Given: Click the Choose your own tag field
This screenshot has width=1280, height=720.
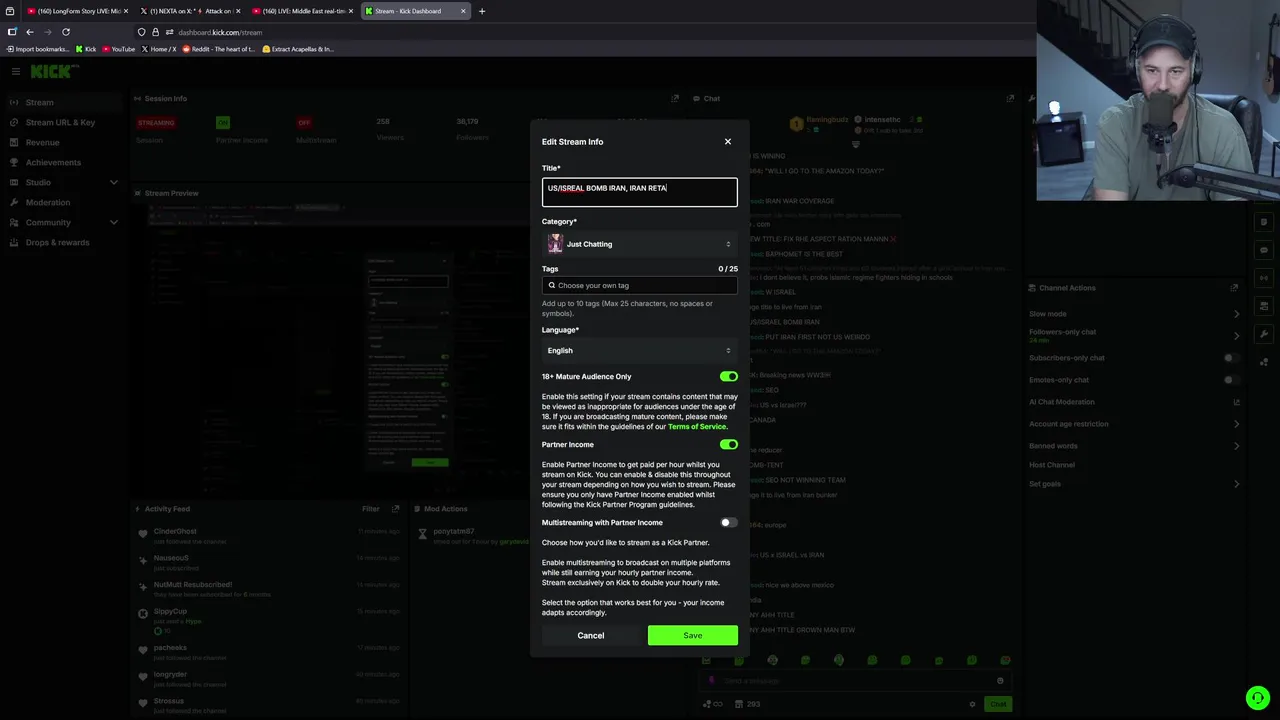Looking at the screenshot, I should (x=640, y=285).
